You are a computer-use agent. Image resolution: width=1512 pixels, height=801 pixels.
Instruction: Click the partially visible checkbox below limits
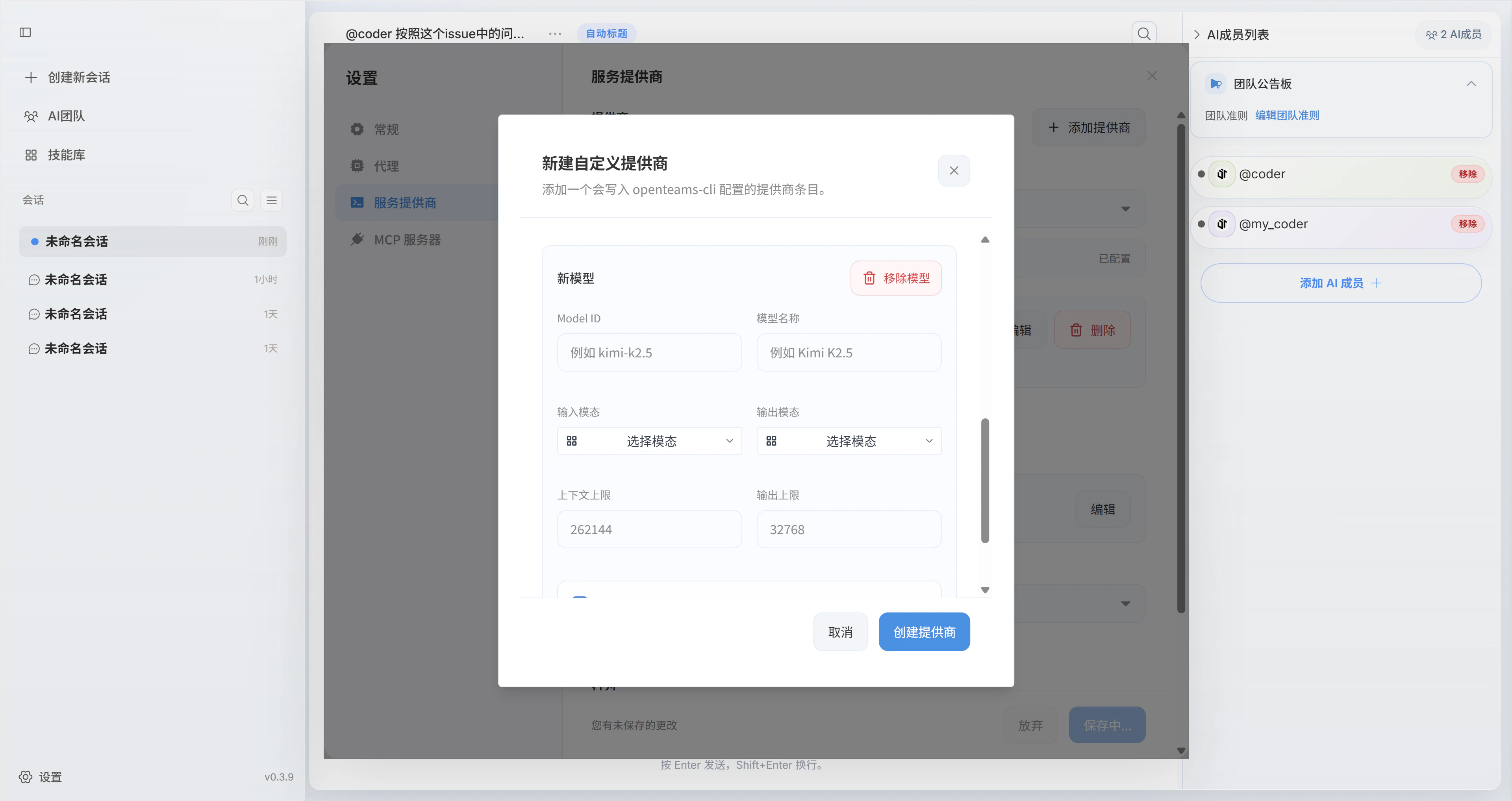point(579,596)
